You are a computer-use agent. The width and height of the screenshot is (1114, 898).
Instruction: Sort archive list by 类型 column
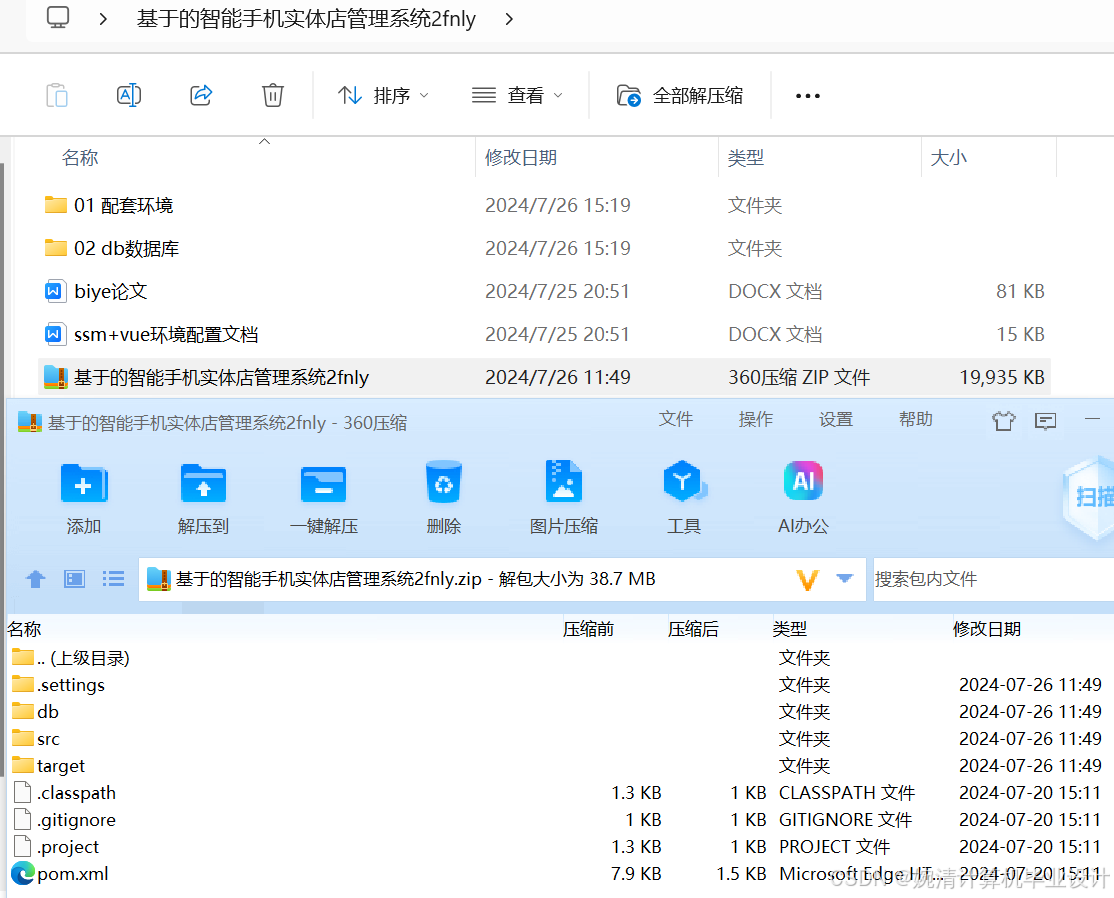click(x=790, y=629)
